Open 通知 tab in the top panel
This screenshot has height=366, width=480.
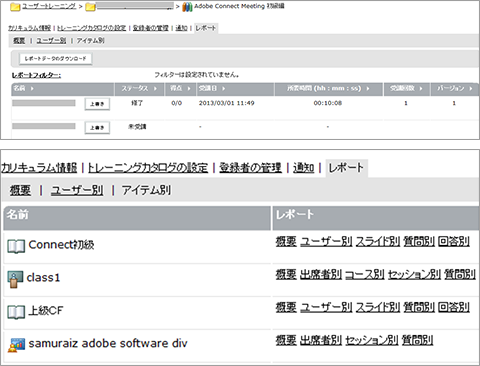(181, 28)
